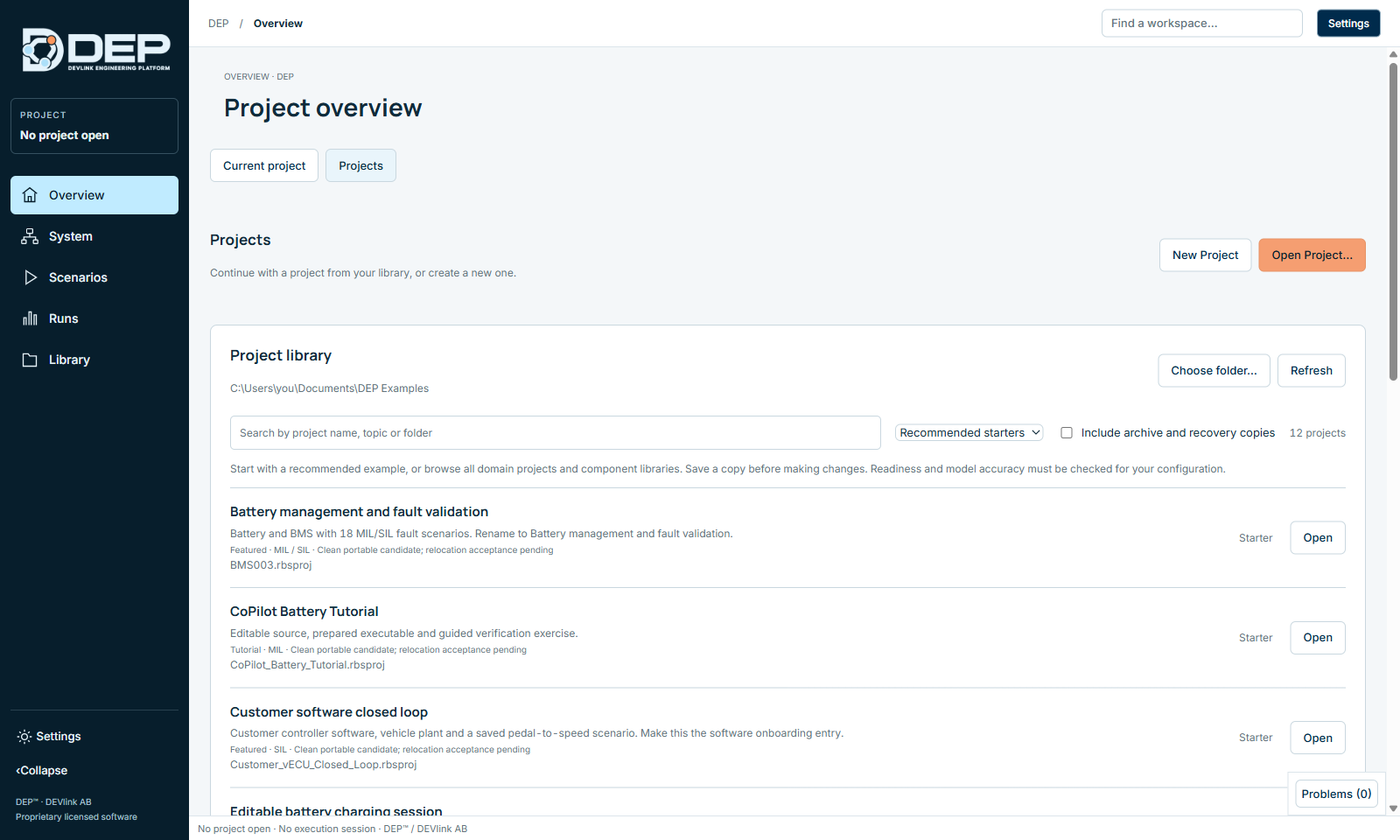Click the System hierarchy icon
The image size is (1400, 840).
[x=30, y=236]
